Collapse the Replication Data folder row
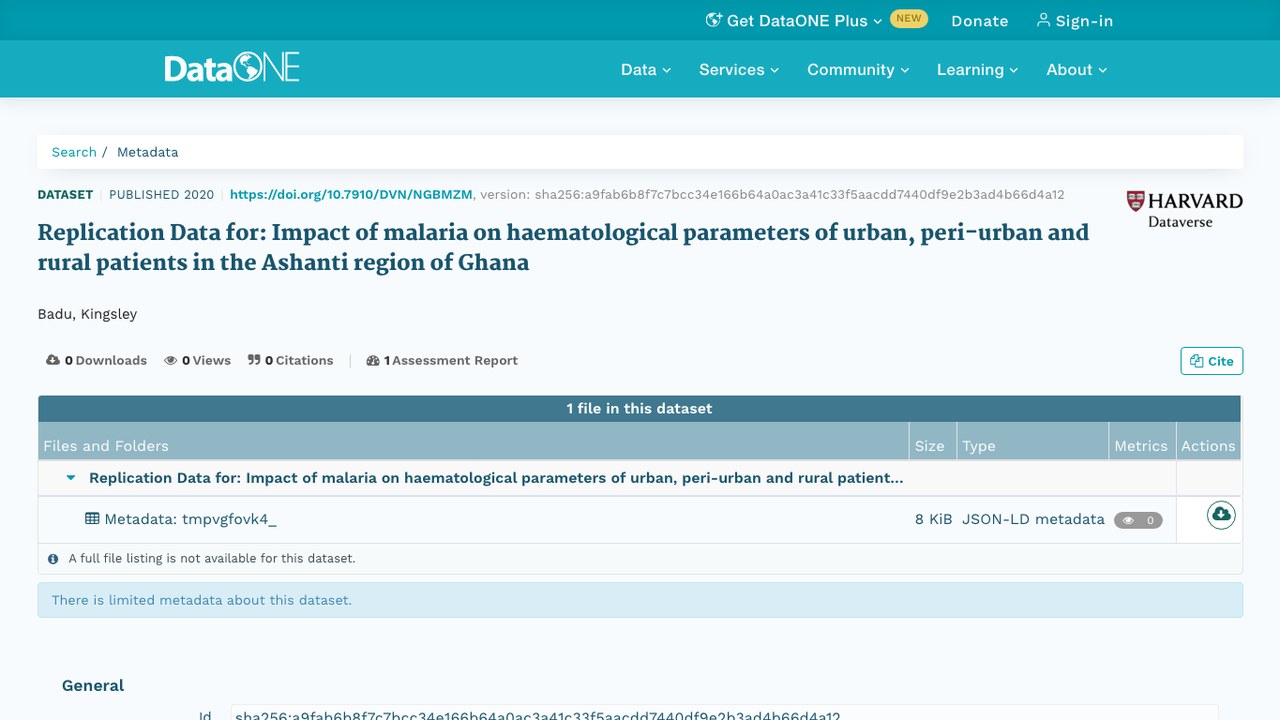The width and height of the screenshot is (1280, 720). 71,478
